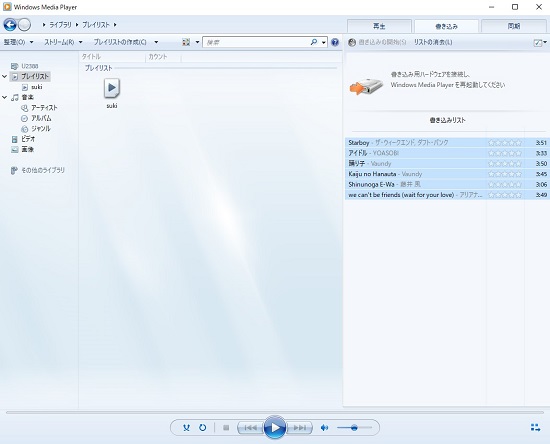Select 画像 in the tree
The height and width of the screenshot is (444, 550).
point(27,149)
